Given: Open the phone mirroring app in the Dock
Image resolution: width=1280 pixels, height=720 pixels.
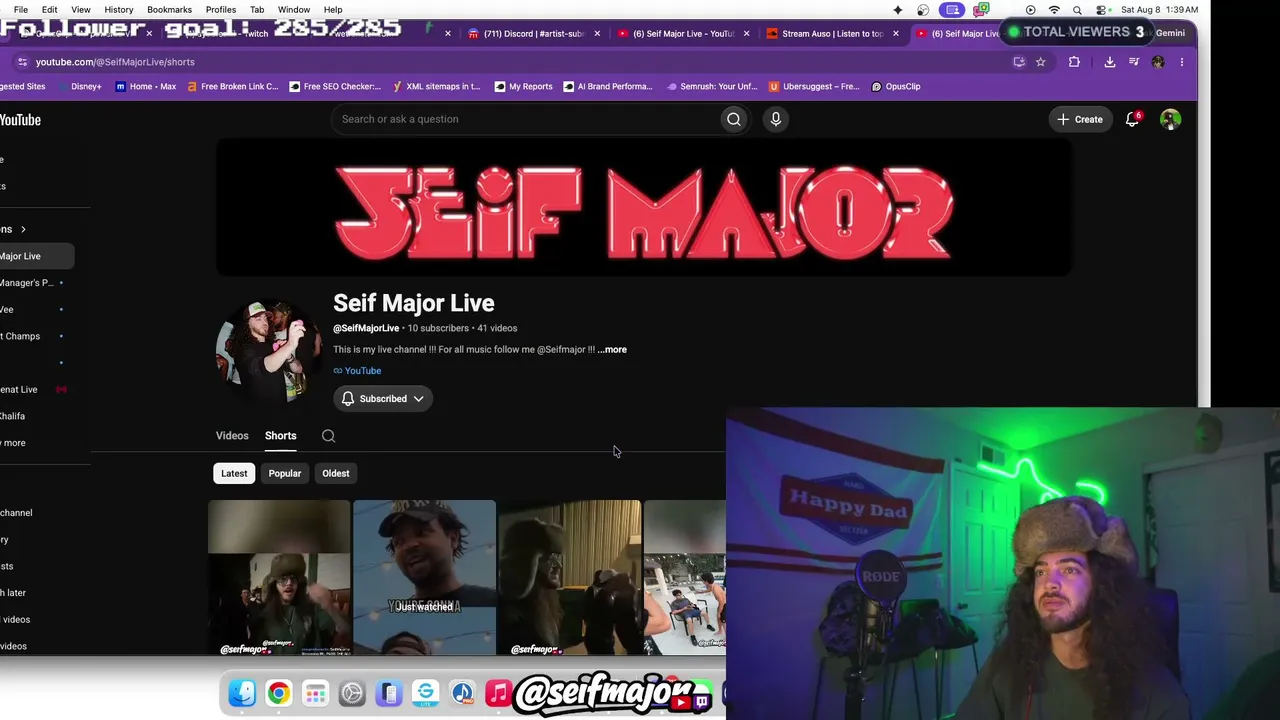Looking at the screenshot, I should [389, 693].
